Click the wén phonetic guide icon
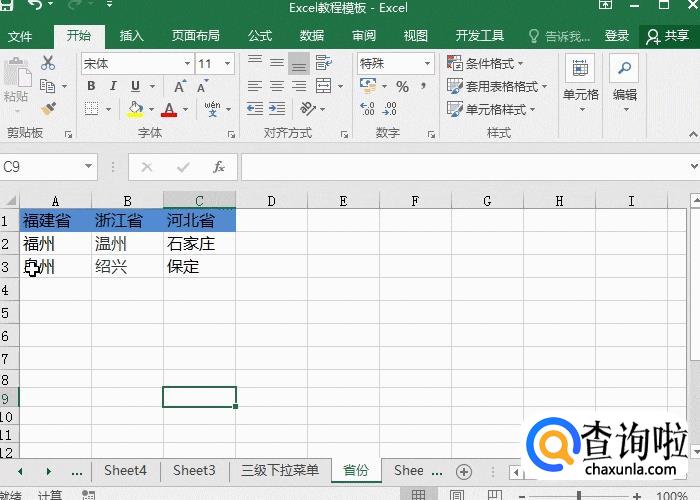 point(212,108)
